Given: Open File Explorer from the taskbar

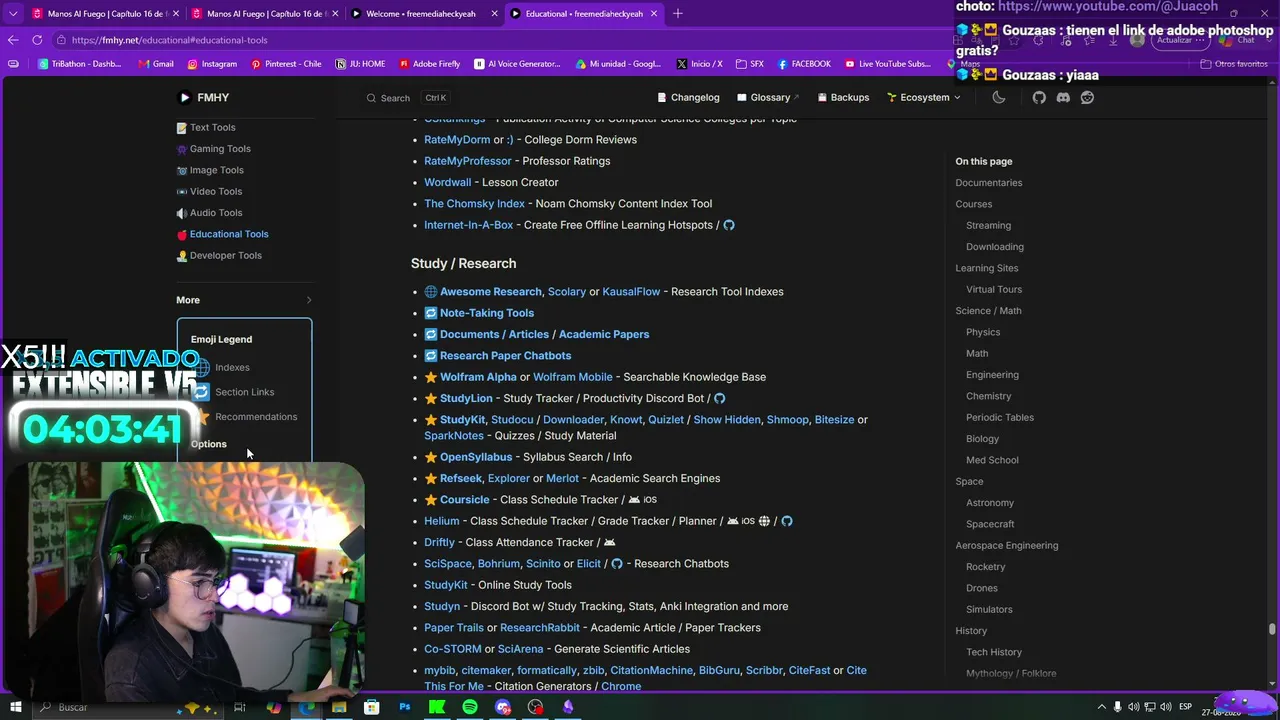Looking at the screenshot, I should pos(339,707).
